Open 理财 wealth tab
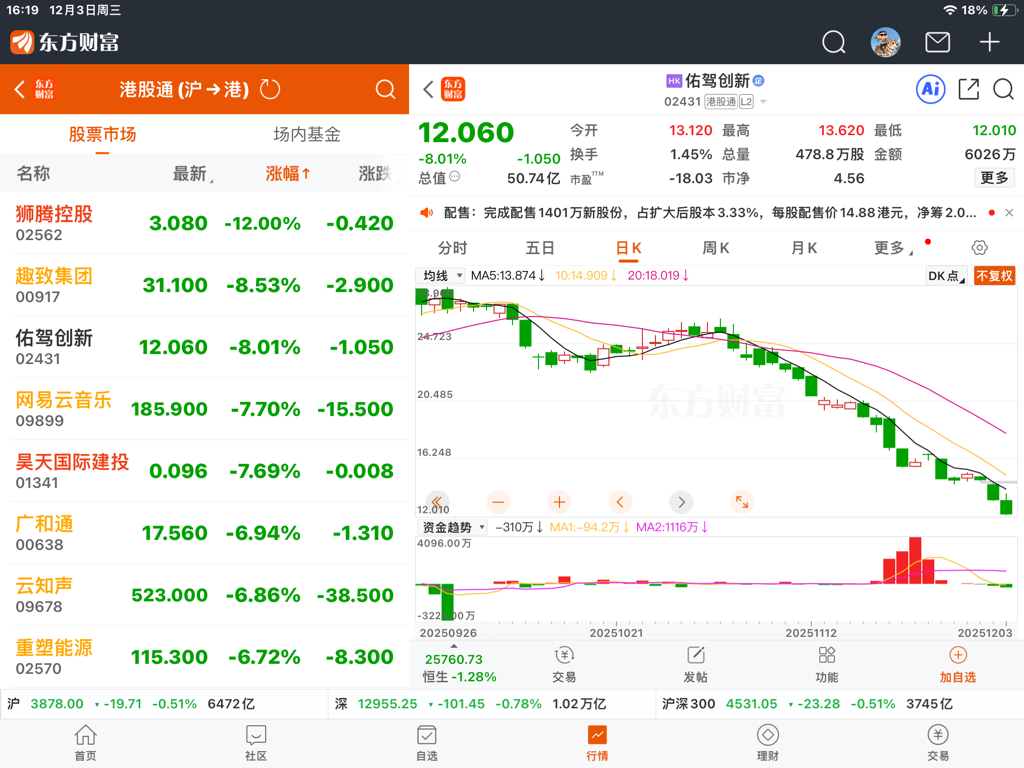 pyautogui.click(x=767, y=743)
